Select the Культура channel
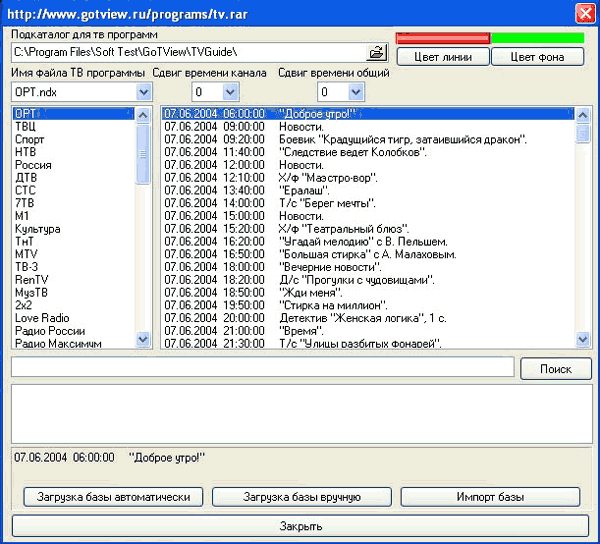Image resolution: width=600 pixels, height=544 pixels. 73,229
